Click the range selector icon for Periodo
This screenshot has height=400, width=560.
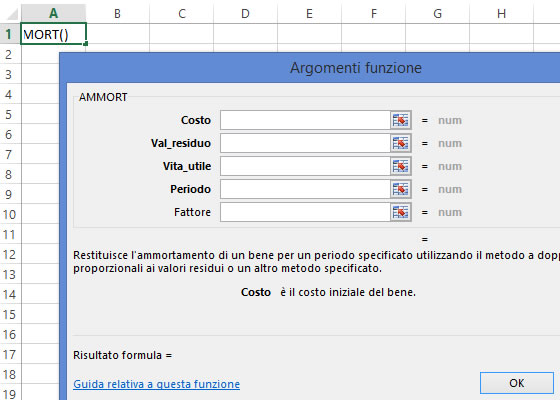click(400, 189)
